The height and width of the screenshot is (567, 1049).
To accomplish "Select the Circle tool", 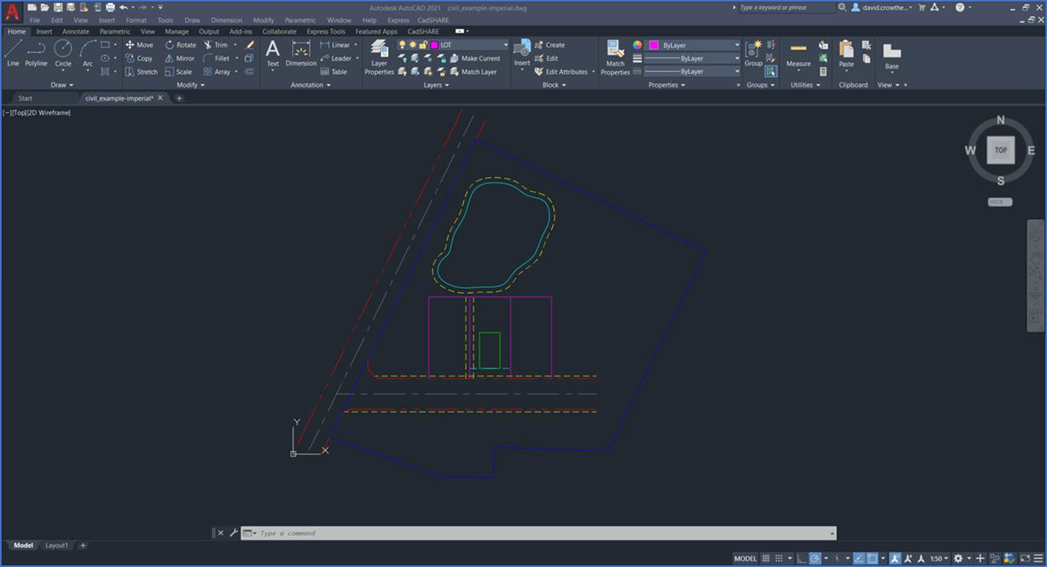I will click(63, 53).
